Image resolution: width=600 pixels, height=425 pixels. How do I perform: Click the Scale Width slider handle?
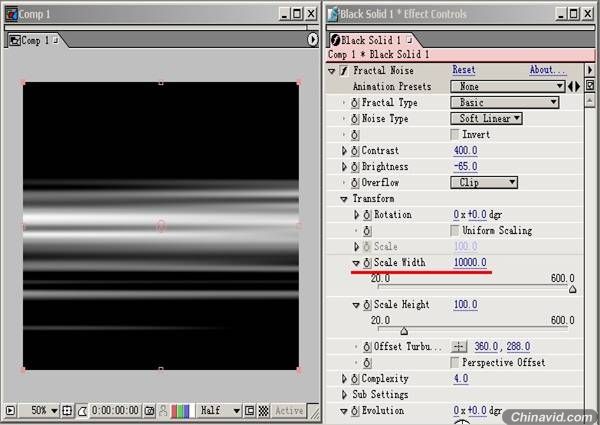click(572, 290)
